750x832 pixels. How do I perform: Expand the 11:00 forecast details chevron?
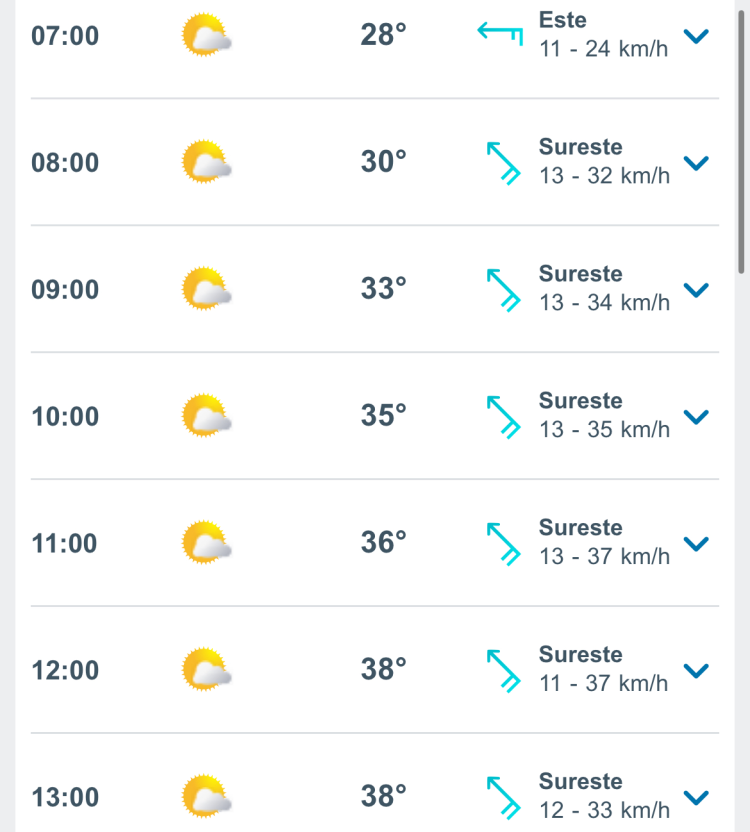coord(696,543)
